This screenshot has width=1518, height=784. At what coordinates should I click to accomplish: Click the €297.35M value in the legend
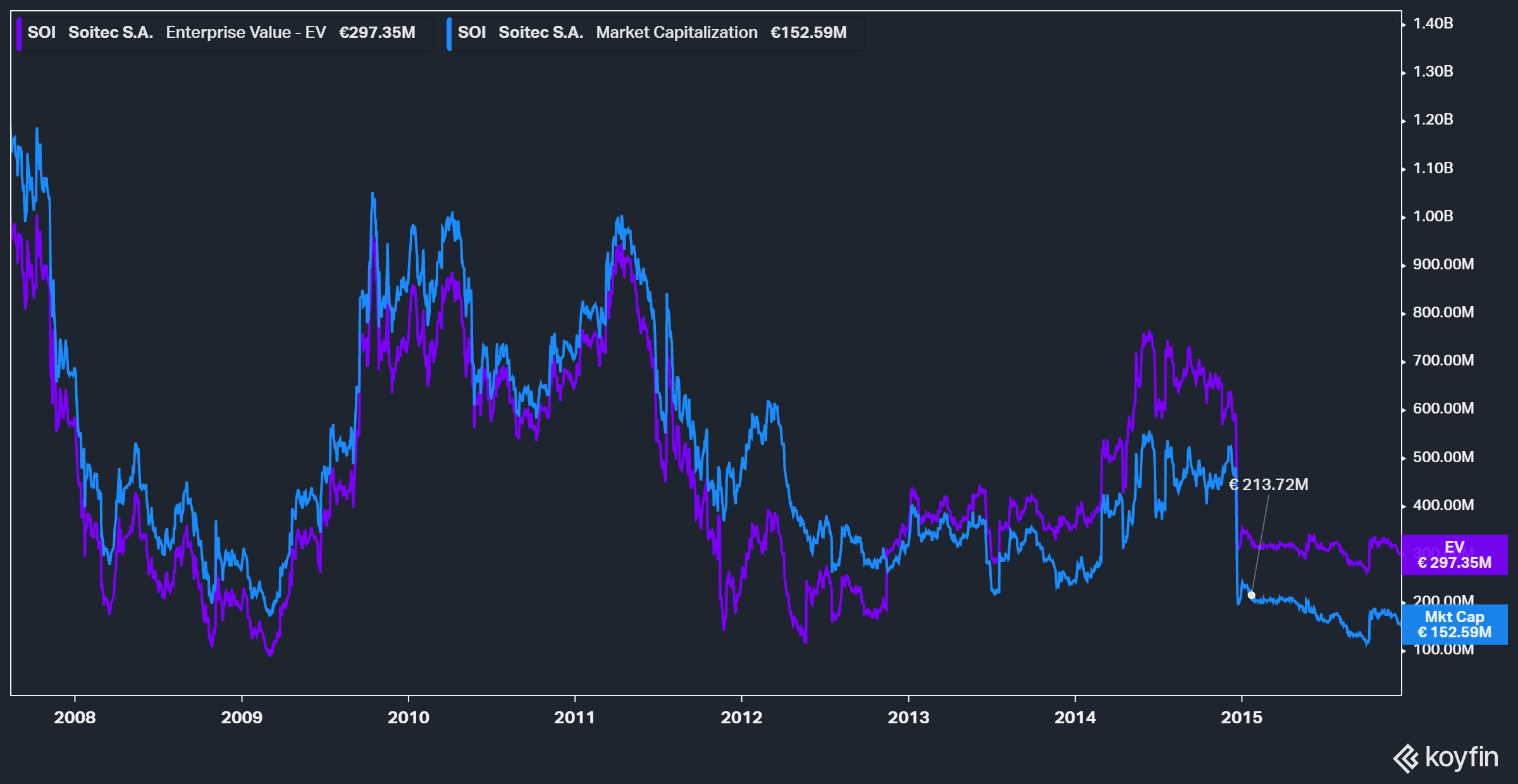(x=377, y=33)
